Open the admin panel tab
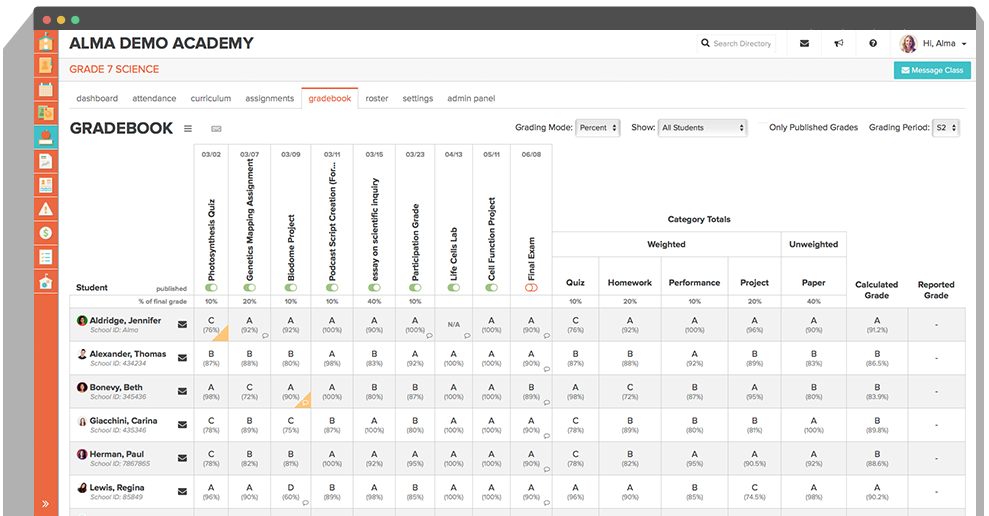 [x=470, y=98]
